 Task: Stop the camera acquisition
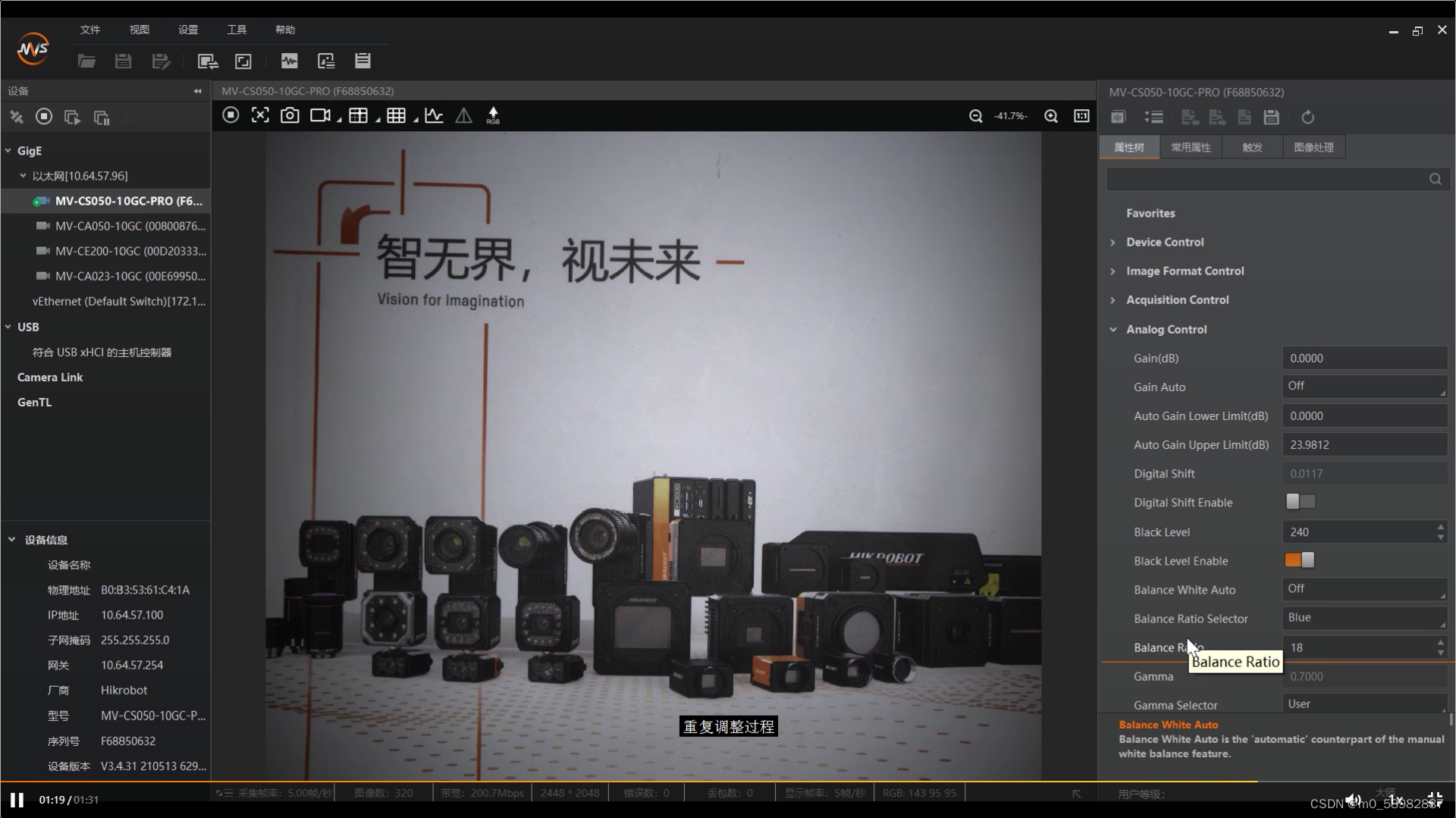pyautogui.click(x=231, y=115)
